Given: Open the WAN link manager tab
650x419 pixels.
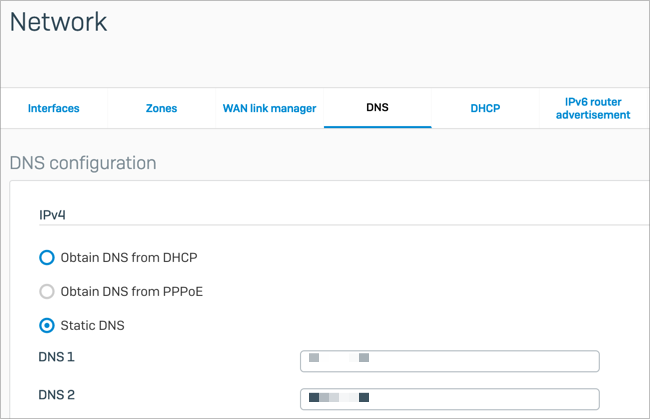Looking at the screenshot, I should pos(269,108).
